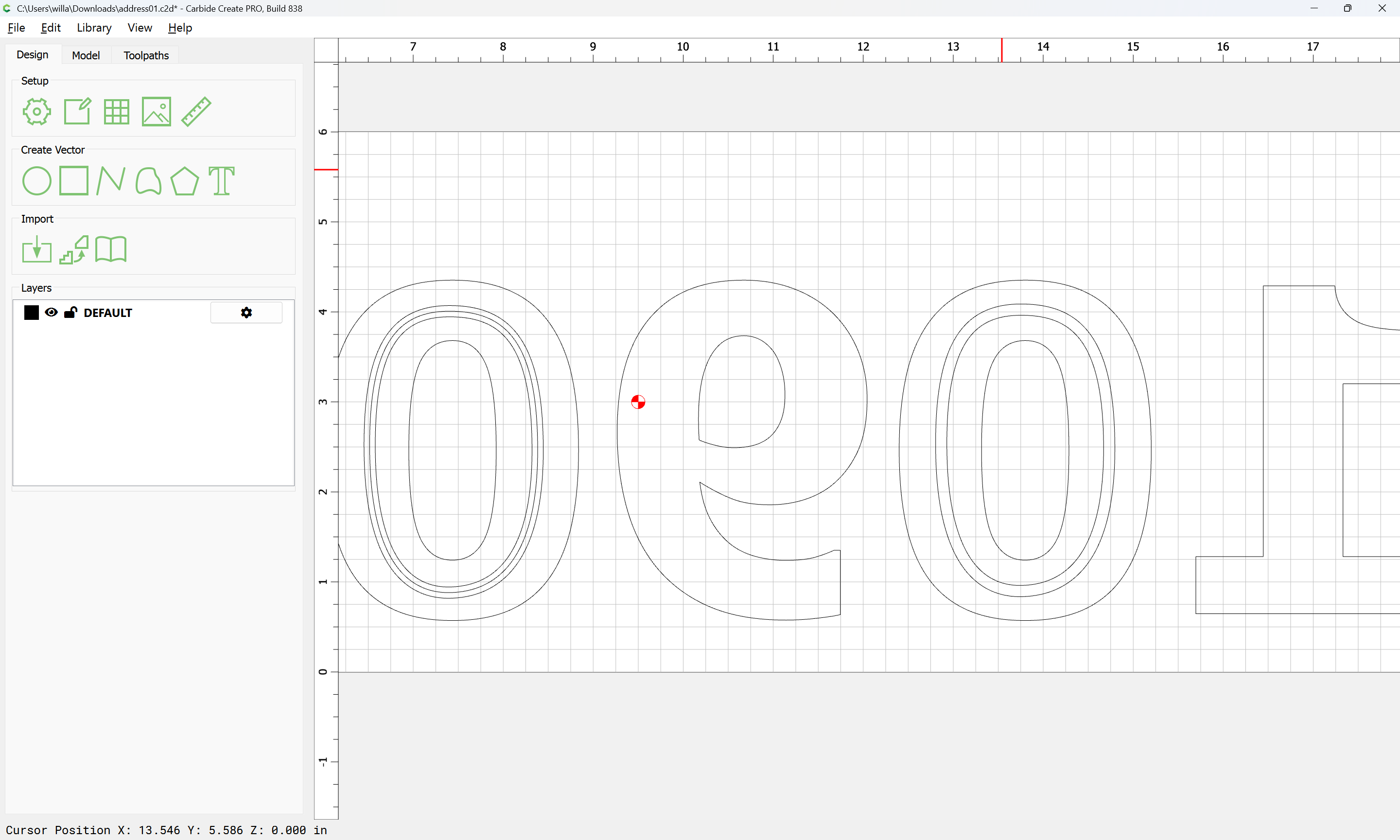Select the Curve drawing tool
The height and width of the screenshot is (840, 1400).
pyautogui.click(x=148, y=181)
